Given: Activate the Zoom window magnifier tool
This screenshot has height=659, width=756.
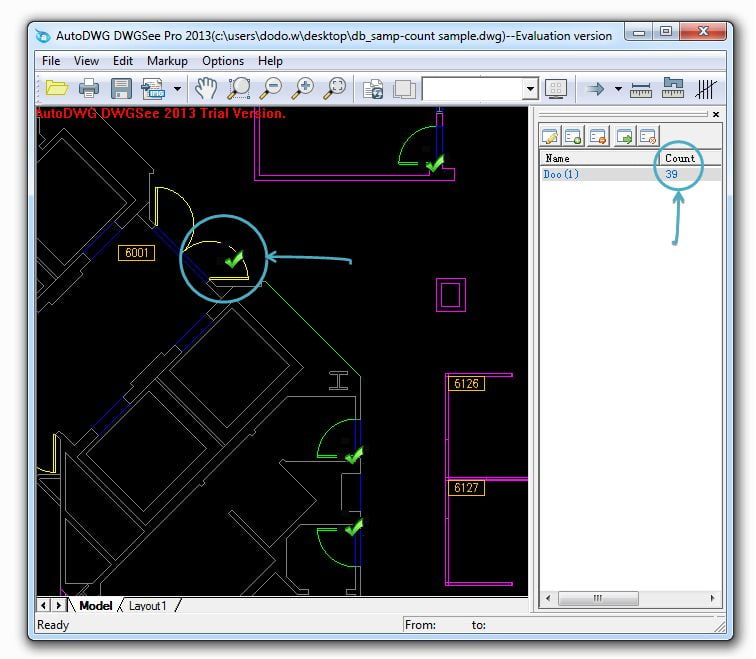Looking at the screenshot, I should (x=239, y=89).
